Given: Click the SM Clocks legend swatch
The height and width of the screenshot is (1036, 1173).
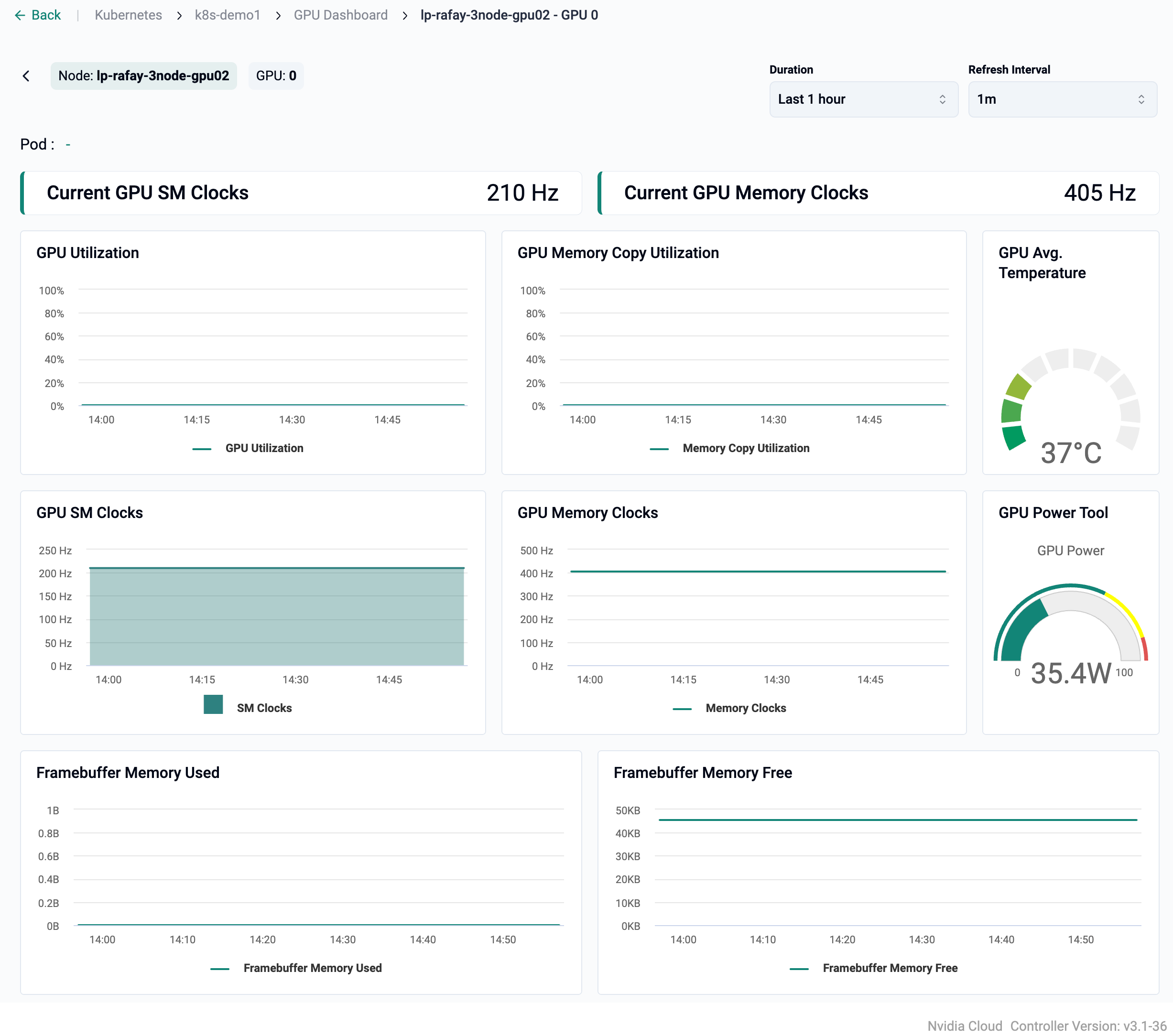Looking at the screenshot, I should [x=213, y=704].
